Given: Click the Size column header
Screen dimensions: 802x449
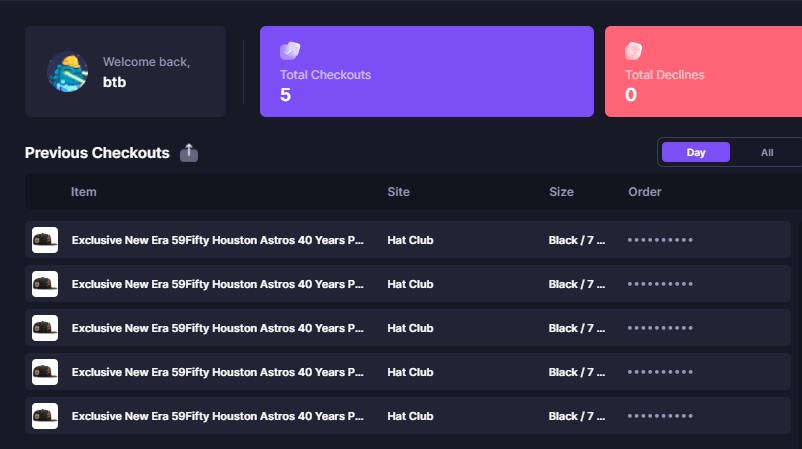Looking at the screenshot, I should 561,192.
